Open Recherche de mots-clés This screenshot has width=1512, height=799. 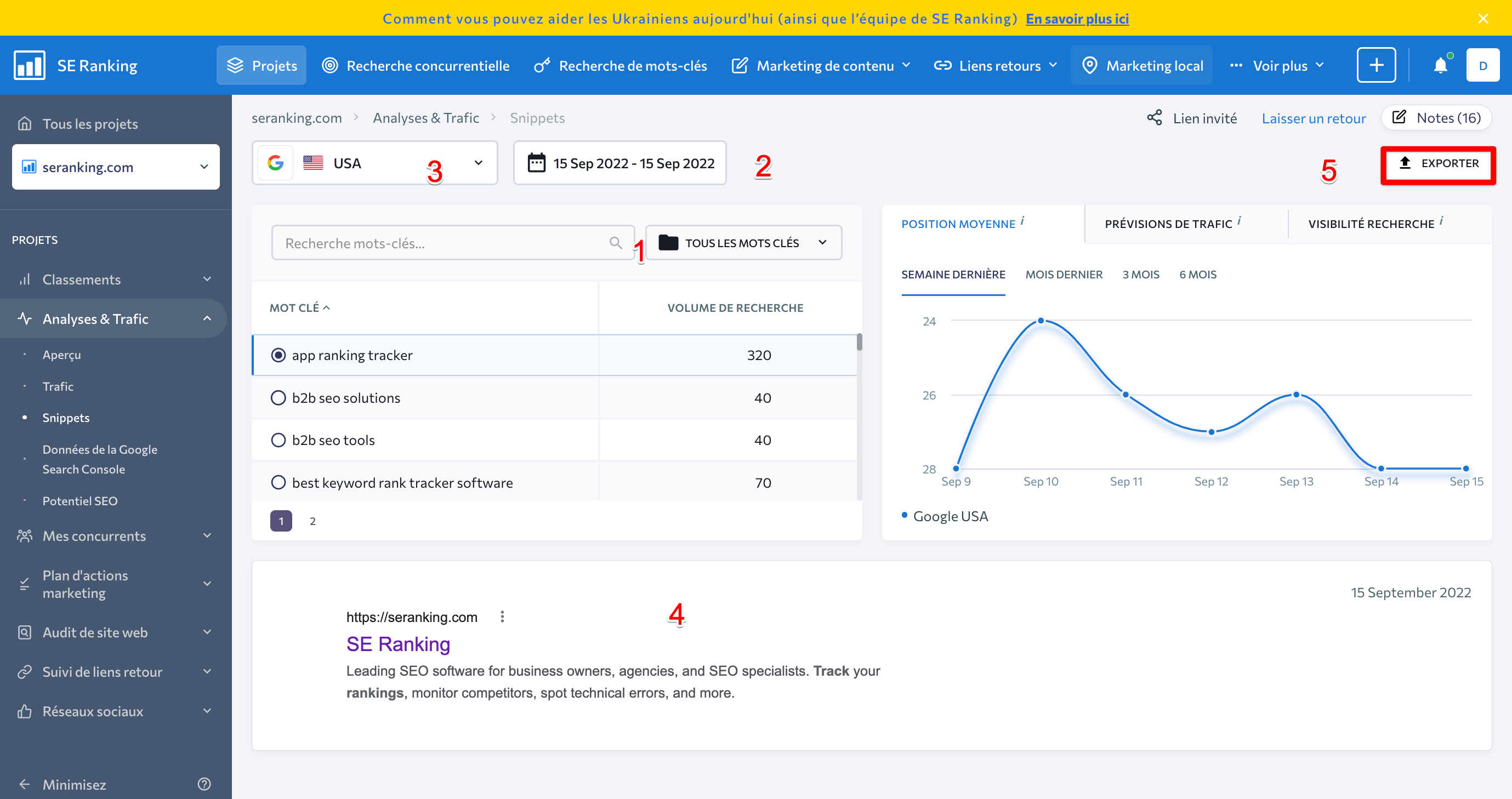(x=621, y=65)
